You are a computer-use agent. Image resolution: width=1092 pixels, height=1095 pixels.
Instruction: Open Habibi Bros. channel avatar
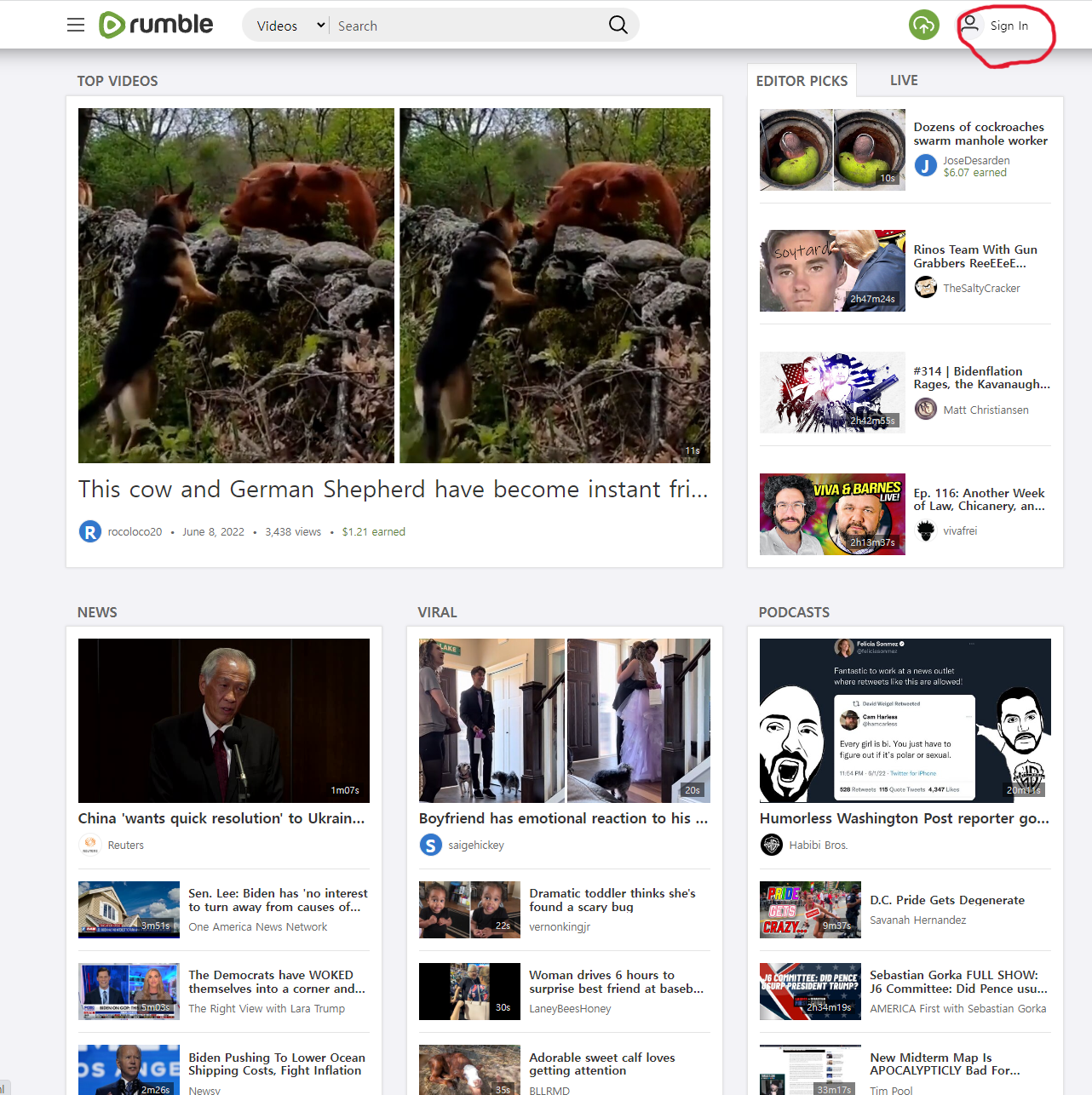click(772, 845)
